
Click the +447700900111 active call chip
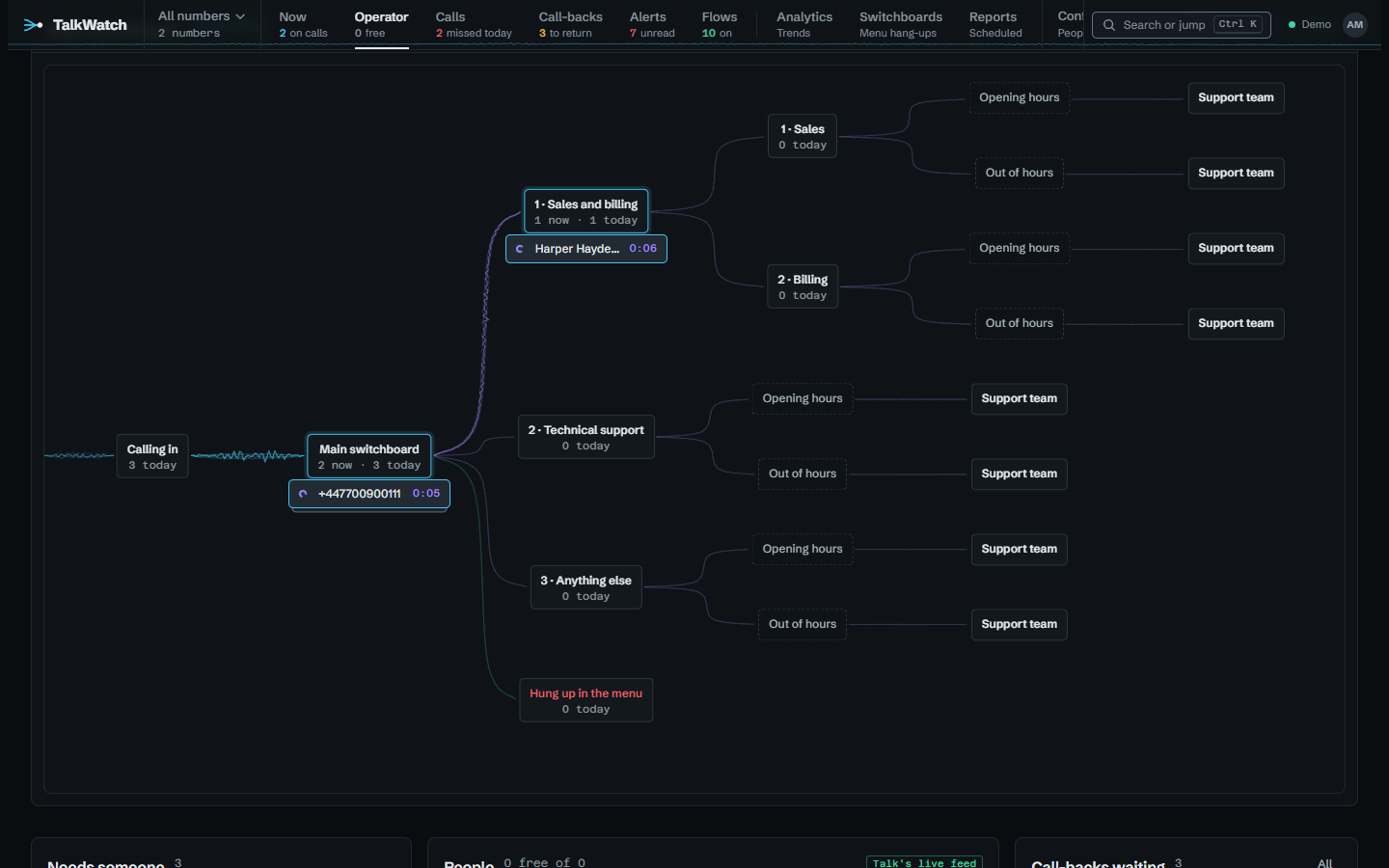click(x=368, y=494)
